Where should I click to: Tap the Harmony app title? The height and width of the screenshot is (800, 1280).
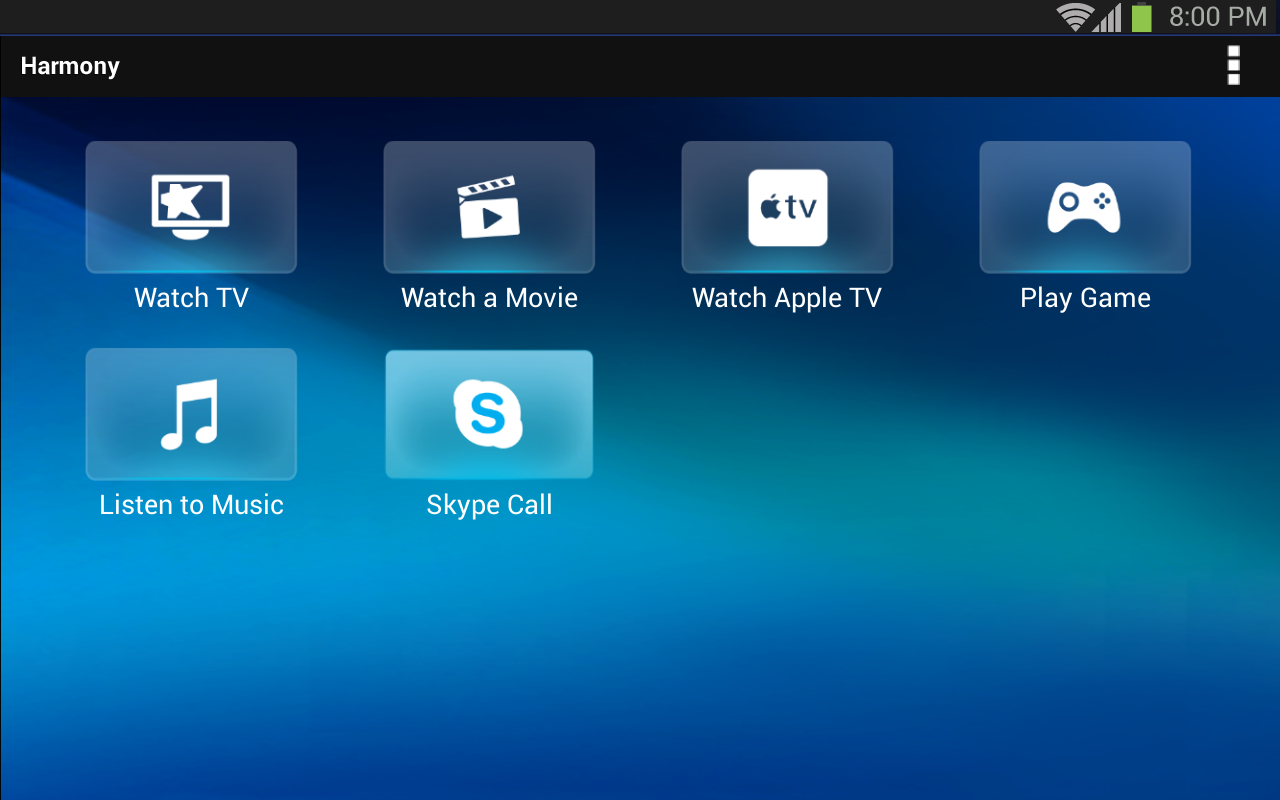click(70, 66)
